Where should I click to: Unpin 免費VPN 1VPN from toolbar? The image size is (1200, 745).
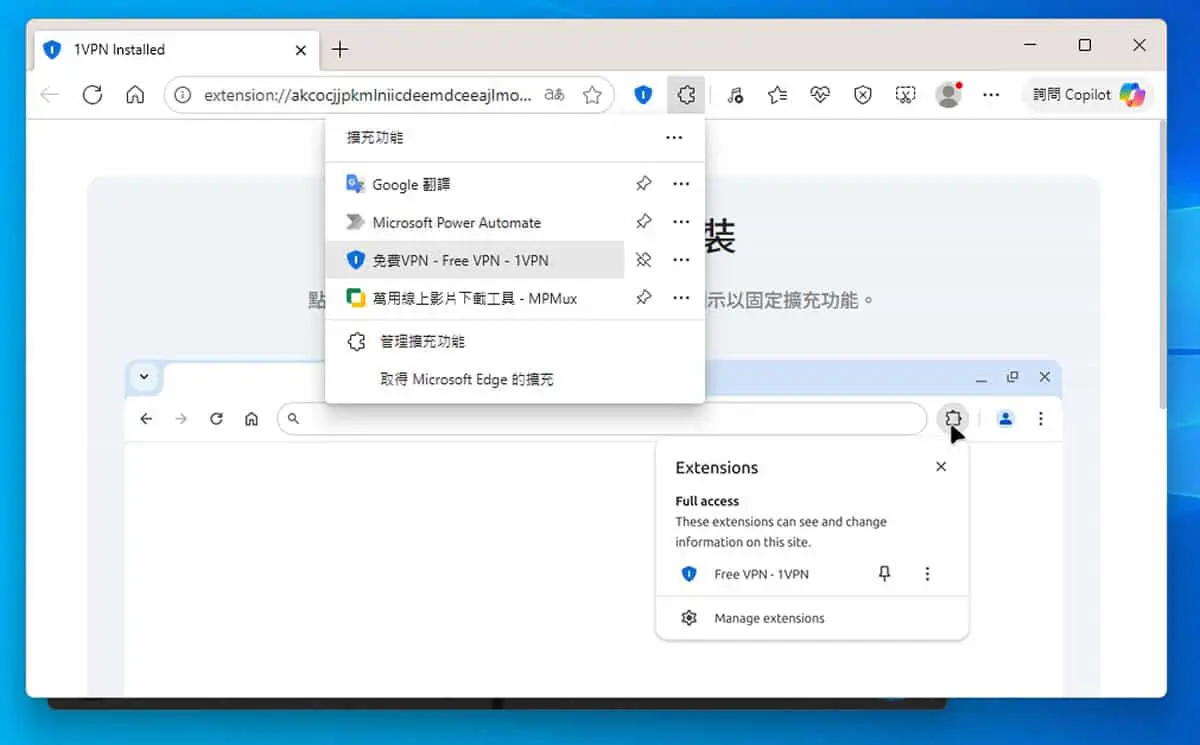click(x=644, y=260)
